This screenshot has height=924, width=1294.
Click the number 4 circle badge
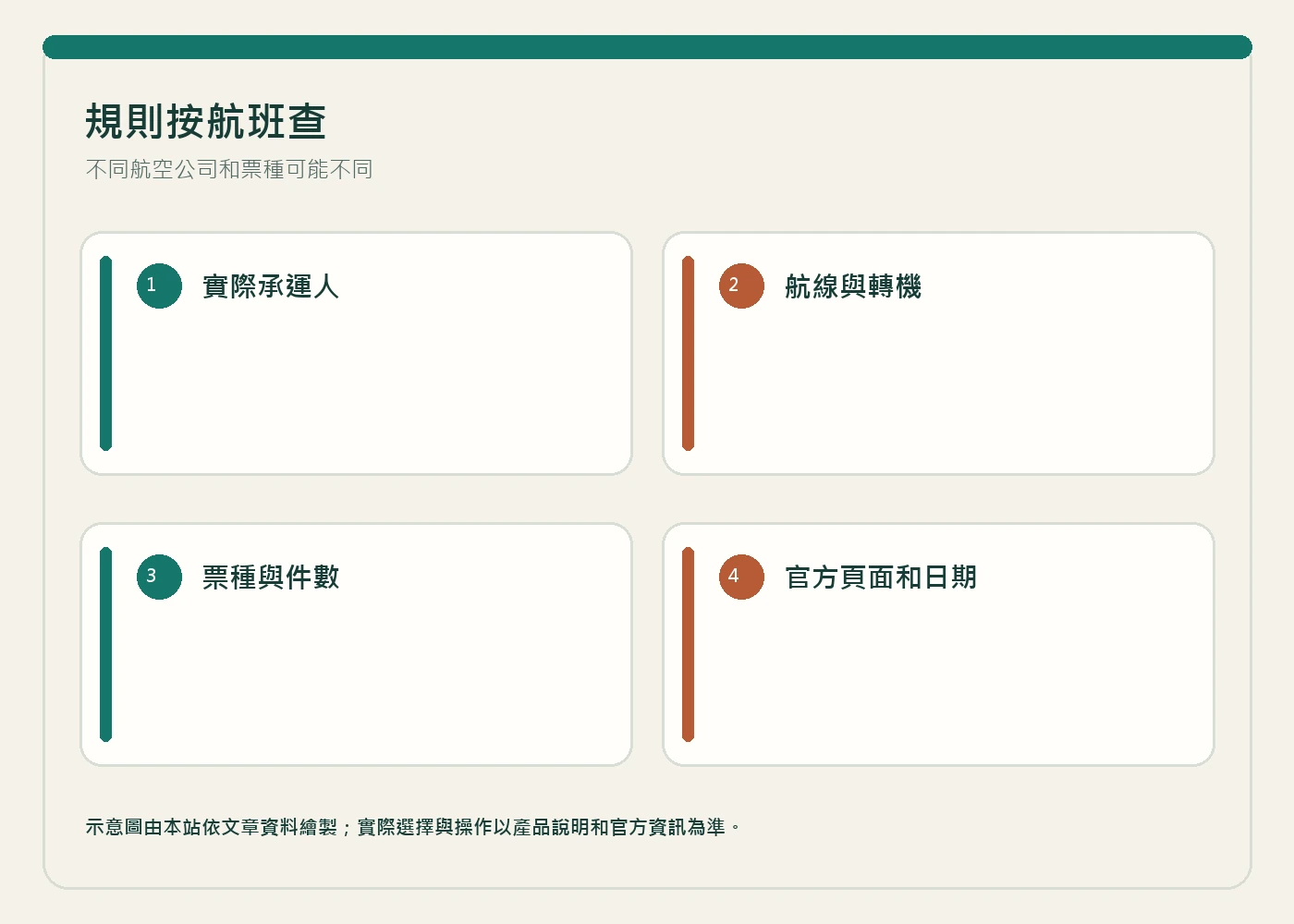point(741,577)
